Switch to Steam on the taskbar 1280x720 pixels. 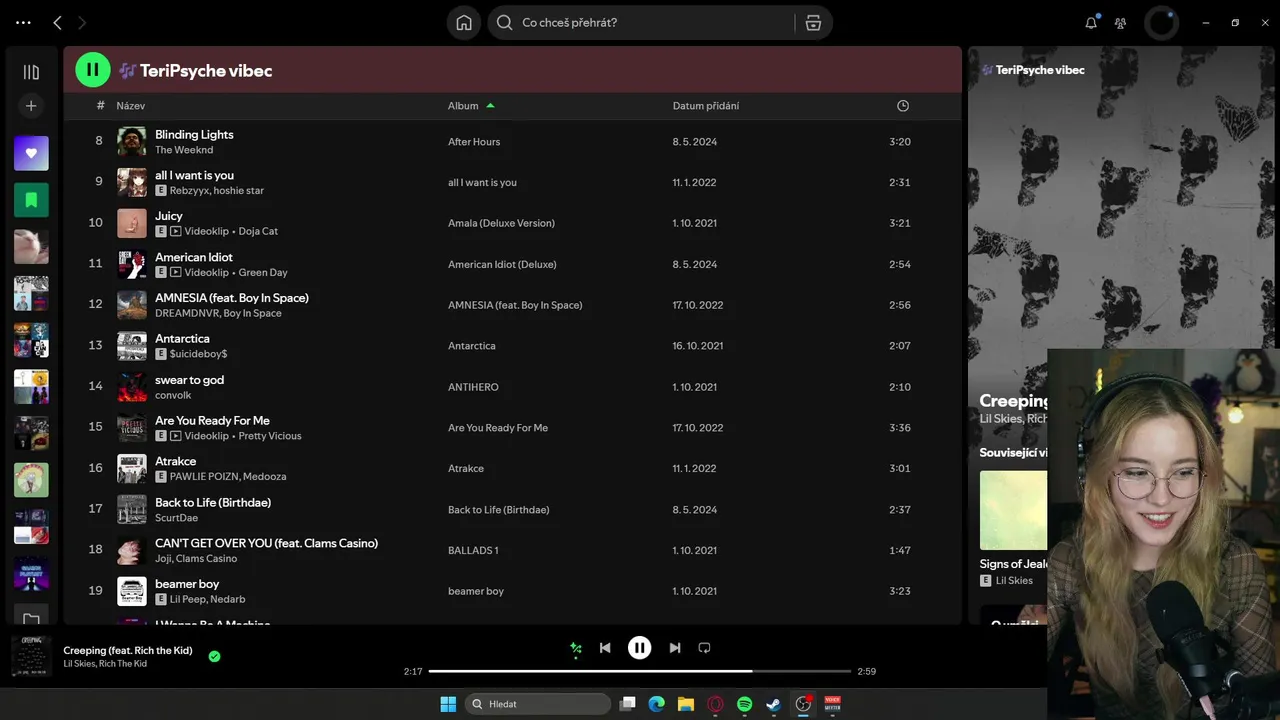[773, 704]
